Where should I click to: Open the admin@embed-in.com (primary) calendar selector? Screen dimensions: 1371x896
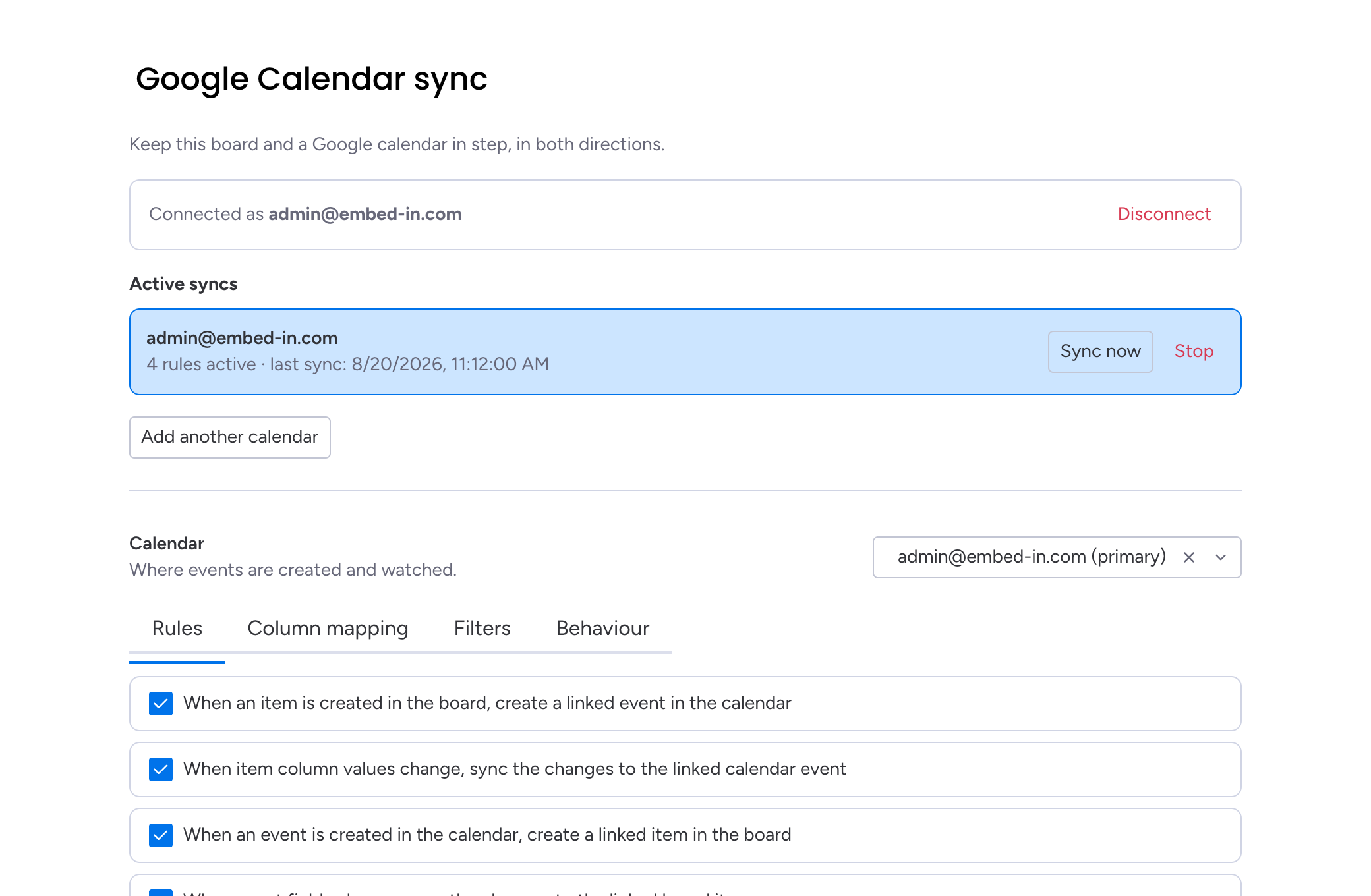(1057, 557)
